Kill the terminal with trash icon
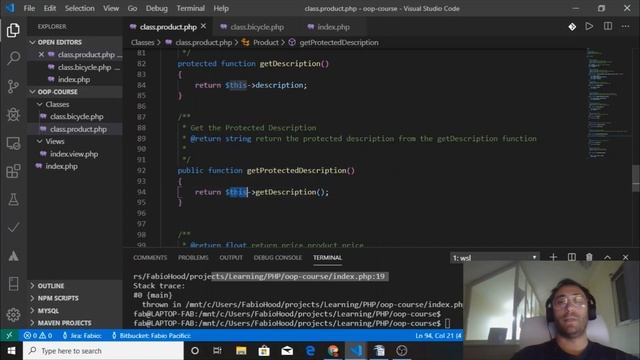The image size is (640, 360). [589, 257]
